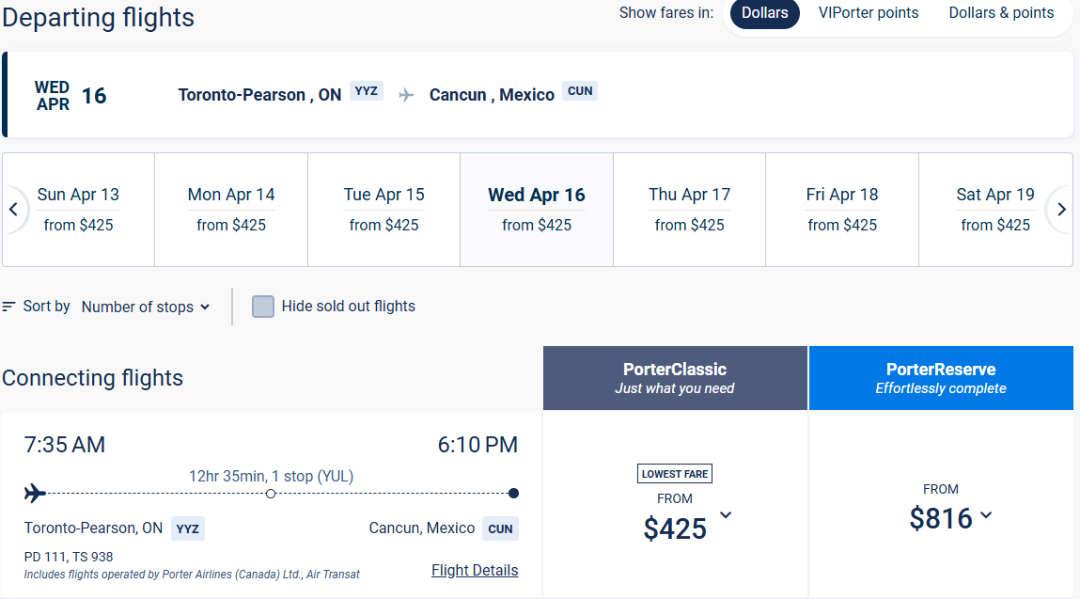
Task: Click the airplane icon between route cities
Action: [406, 95]
